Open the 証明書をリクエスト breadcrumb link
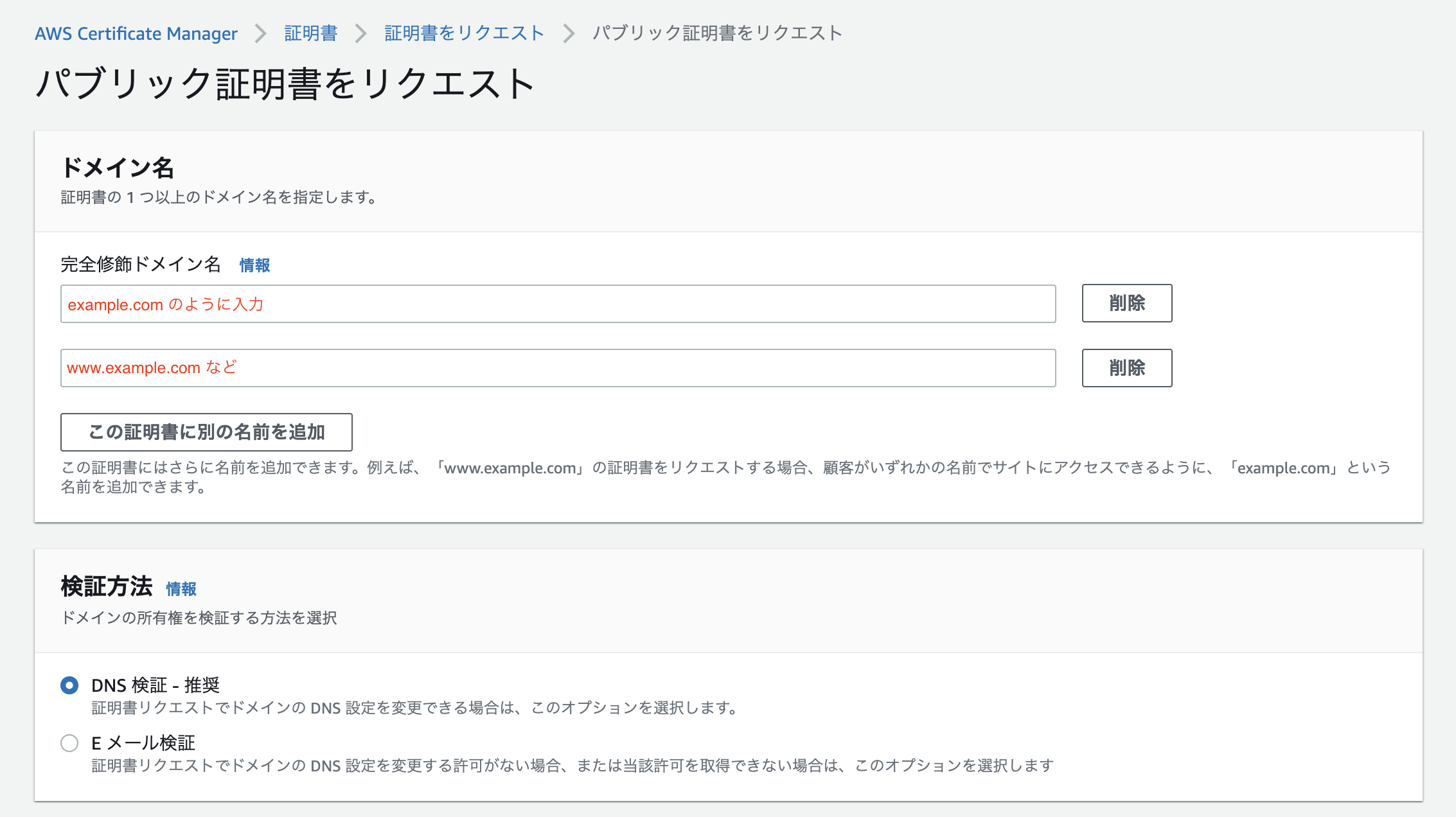The width and height of the screenshot is (1456, 817). click(x=465, y=33)
